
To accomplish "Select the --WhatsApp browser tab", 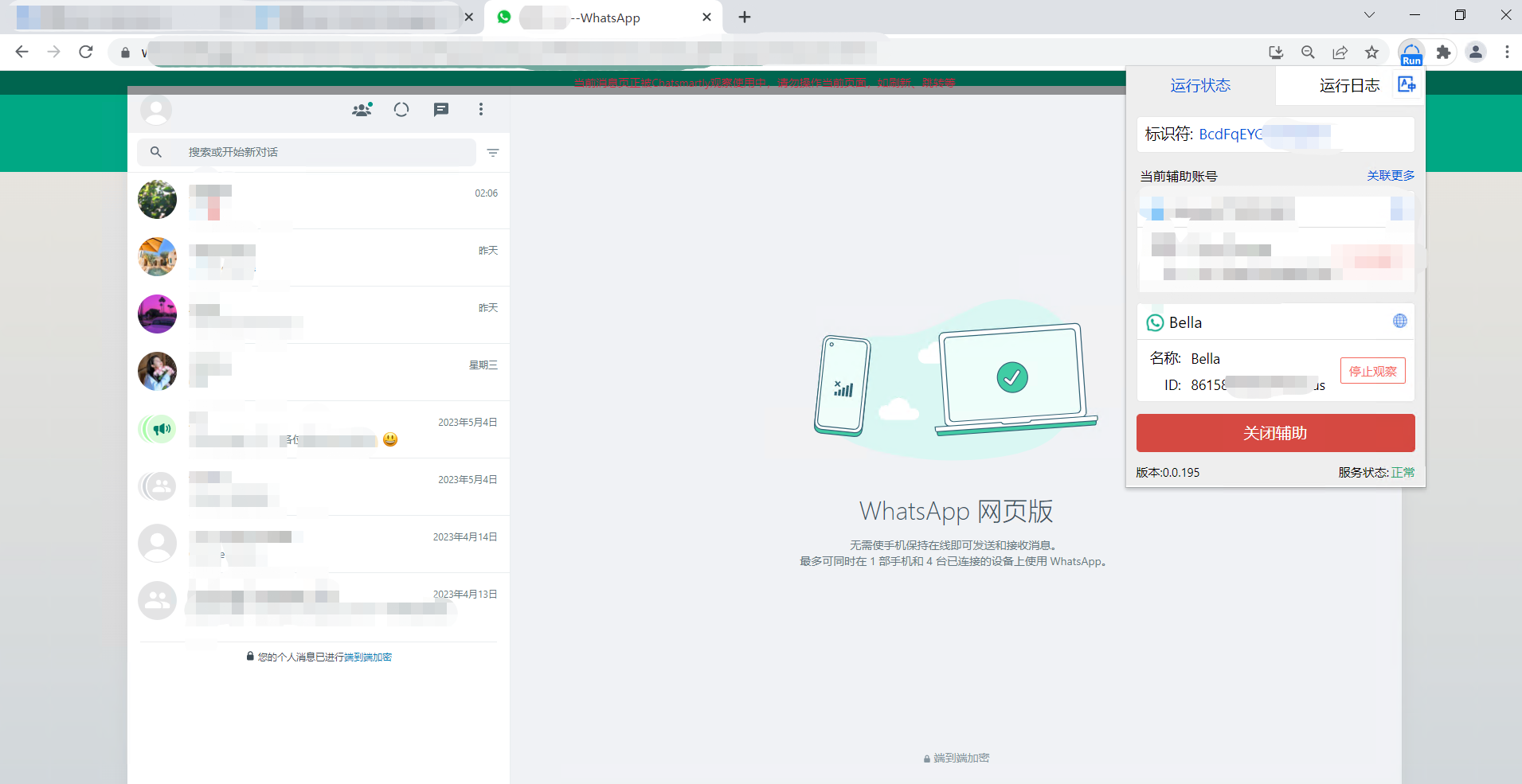I will point(604,18).
